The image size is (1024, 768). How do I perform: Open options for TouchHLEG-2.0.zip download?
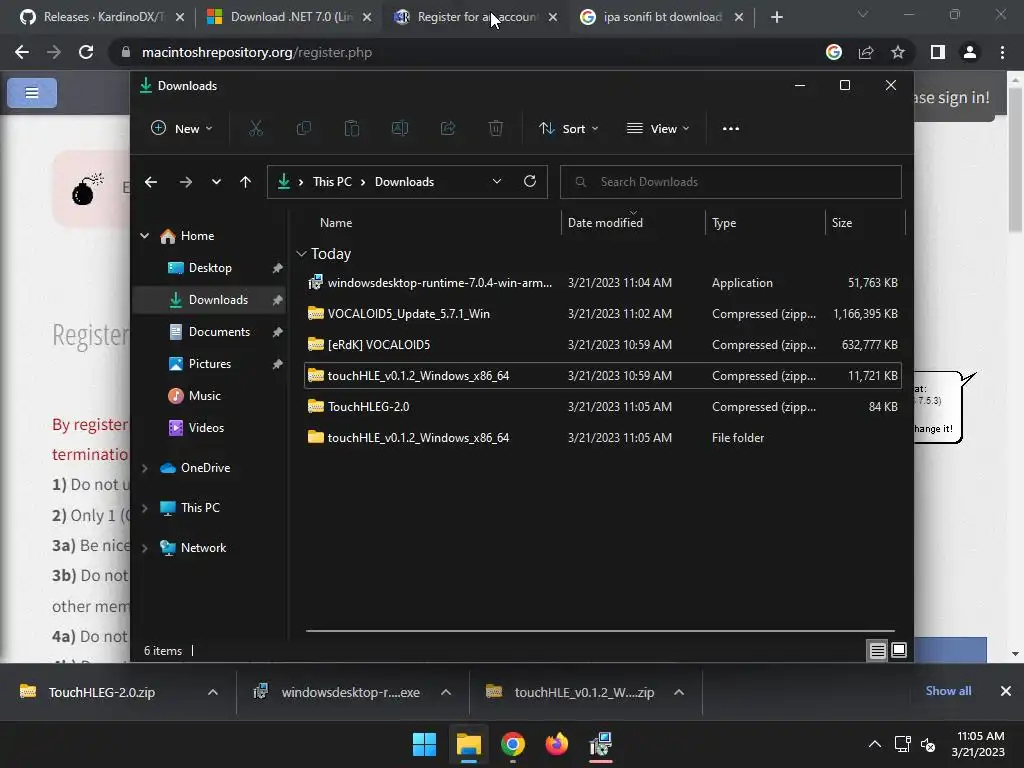tap(213, 692)
